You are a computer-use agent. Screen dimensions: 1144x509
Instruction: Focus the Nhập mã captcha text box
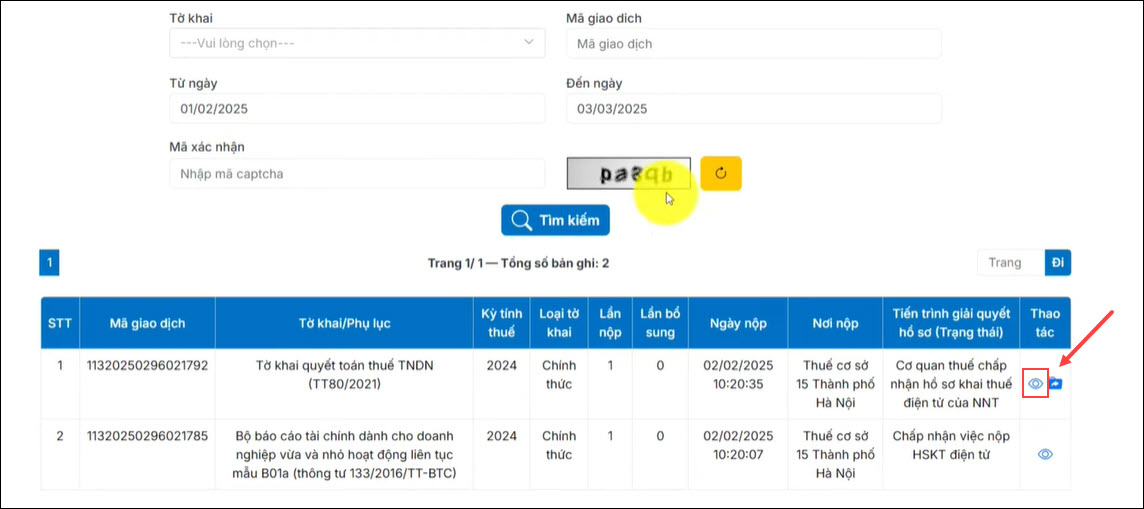point(357,174)
